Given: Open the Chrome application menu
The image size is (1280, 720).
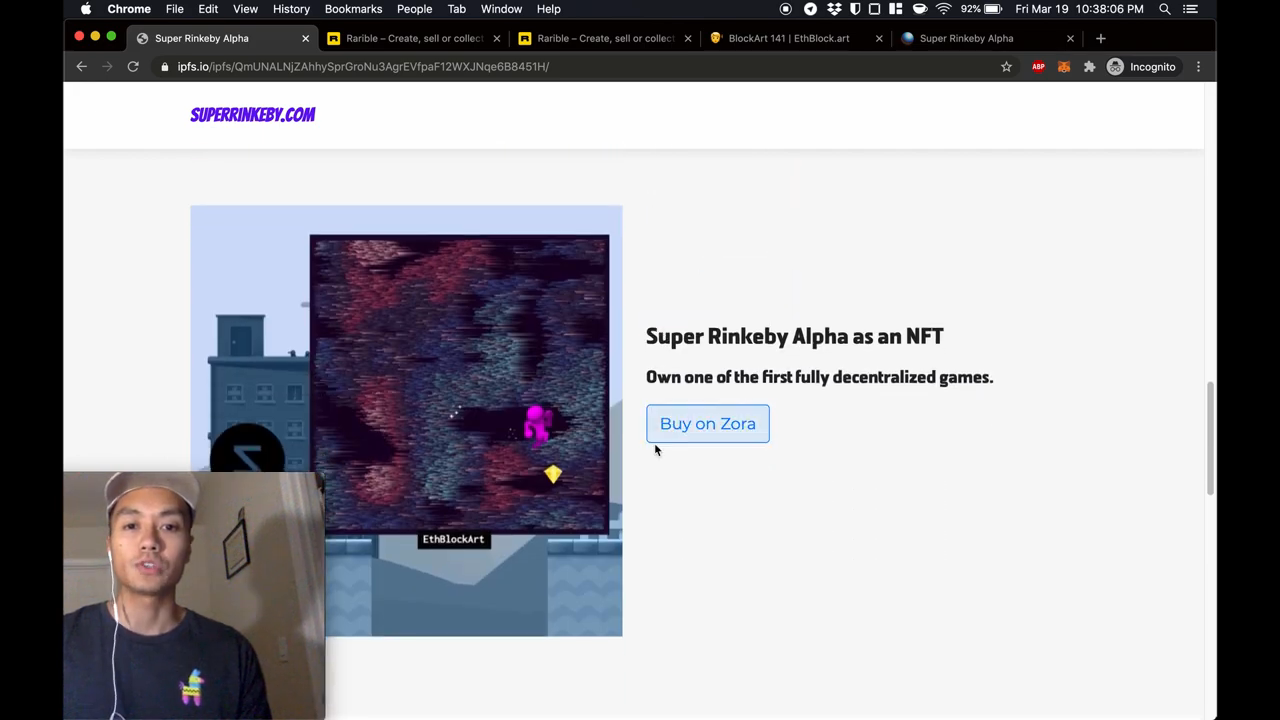Looking at the screenshot, I should coord(129,9).
